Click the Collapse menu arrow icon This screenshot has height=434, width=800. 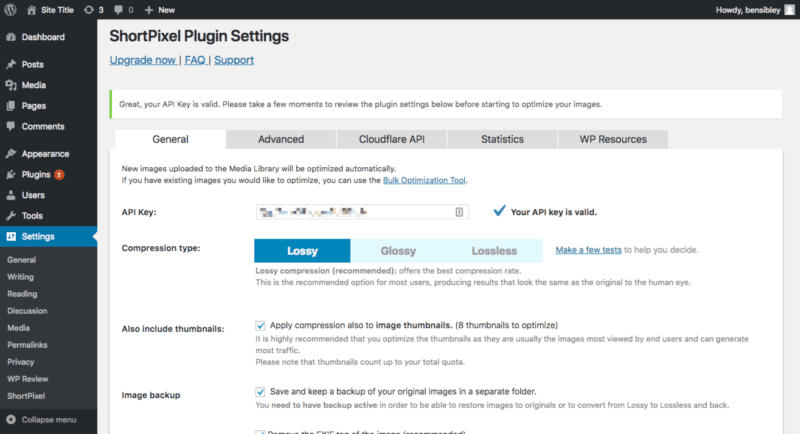[10, 418]
